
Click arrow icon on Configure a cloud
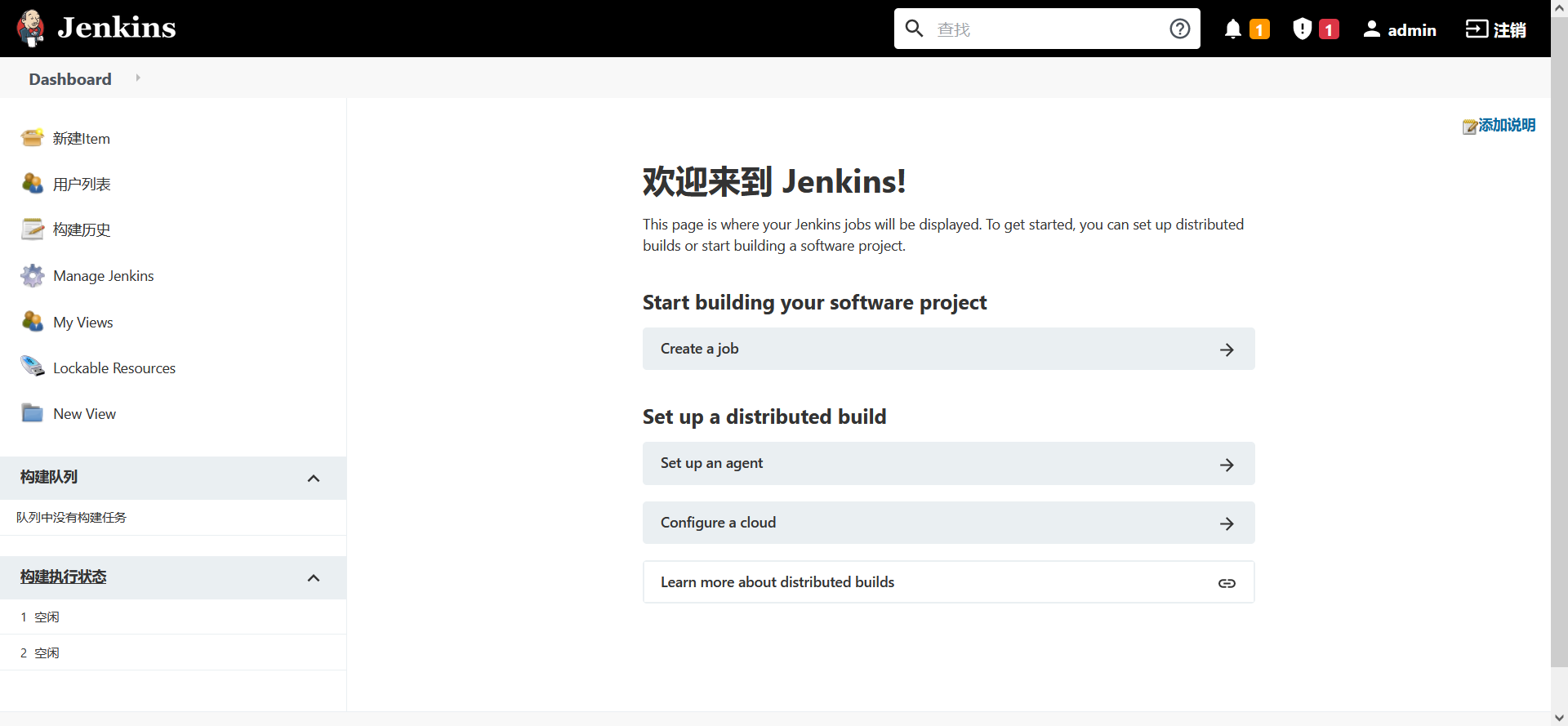1227,523
